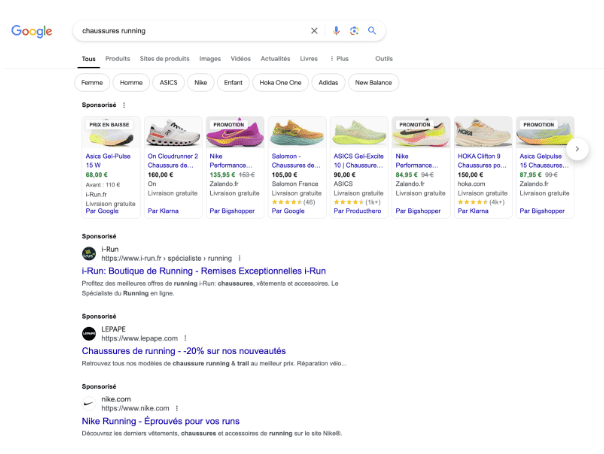Click Par Bigshopper under pink Nike shoe
The image size is (604, 454).
click(232, 211)
